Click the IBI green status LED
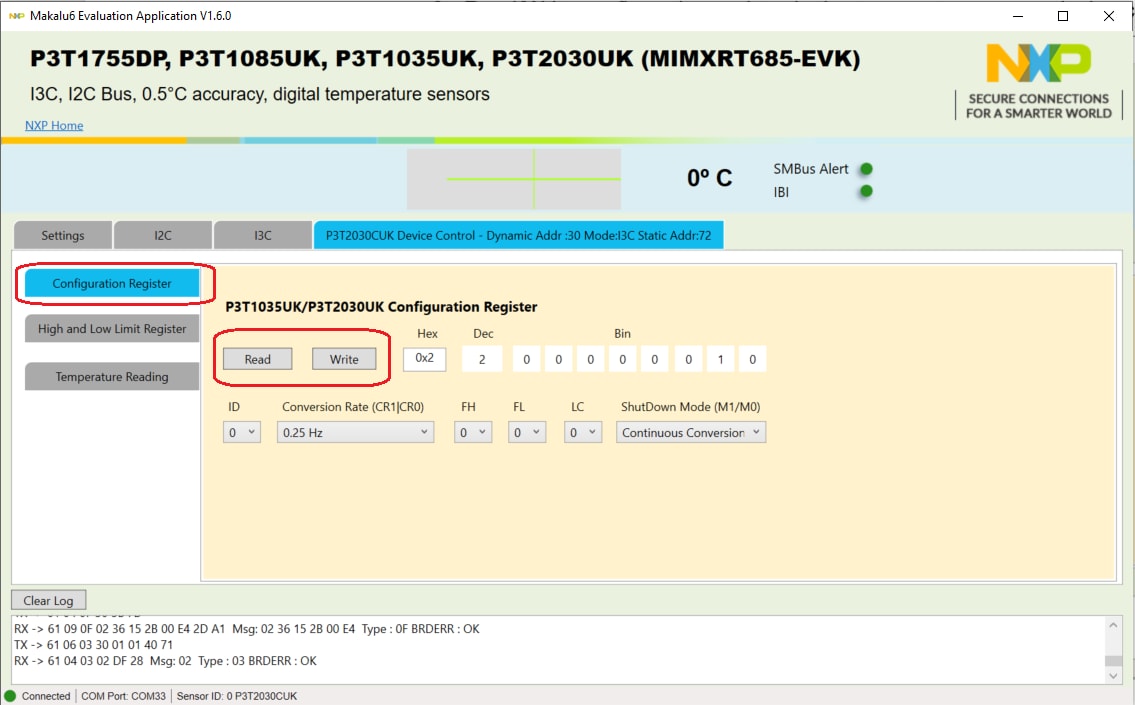 (866, 191)
